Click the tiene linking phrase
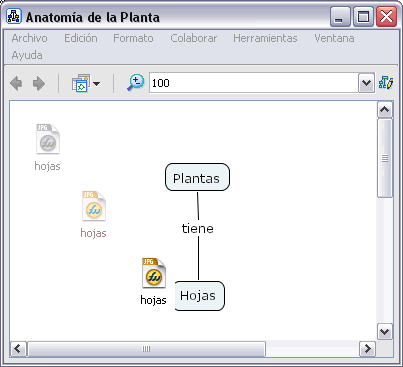This screenshot has width=403, height=367. [x=197, y=229]
